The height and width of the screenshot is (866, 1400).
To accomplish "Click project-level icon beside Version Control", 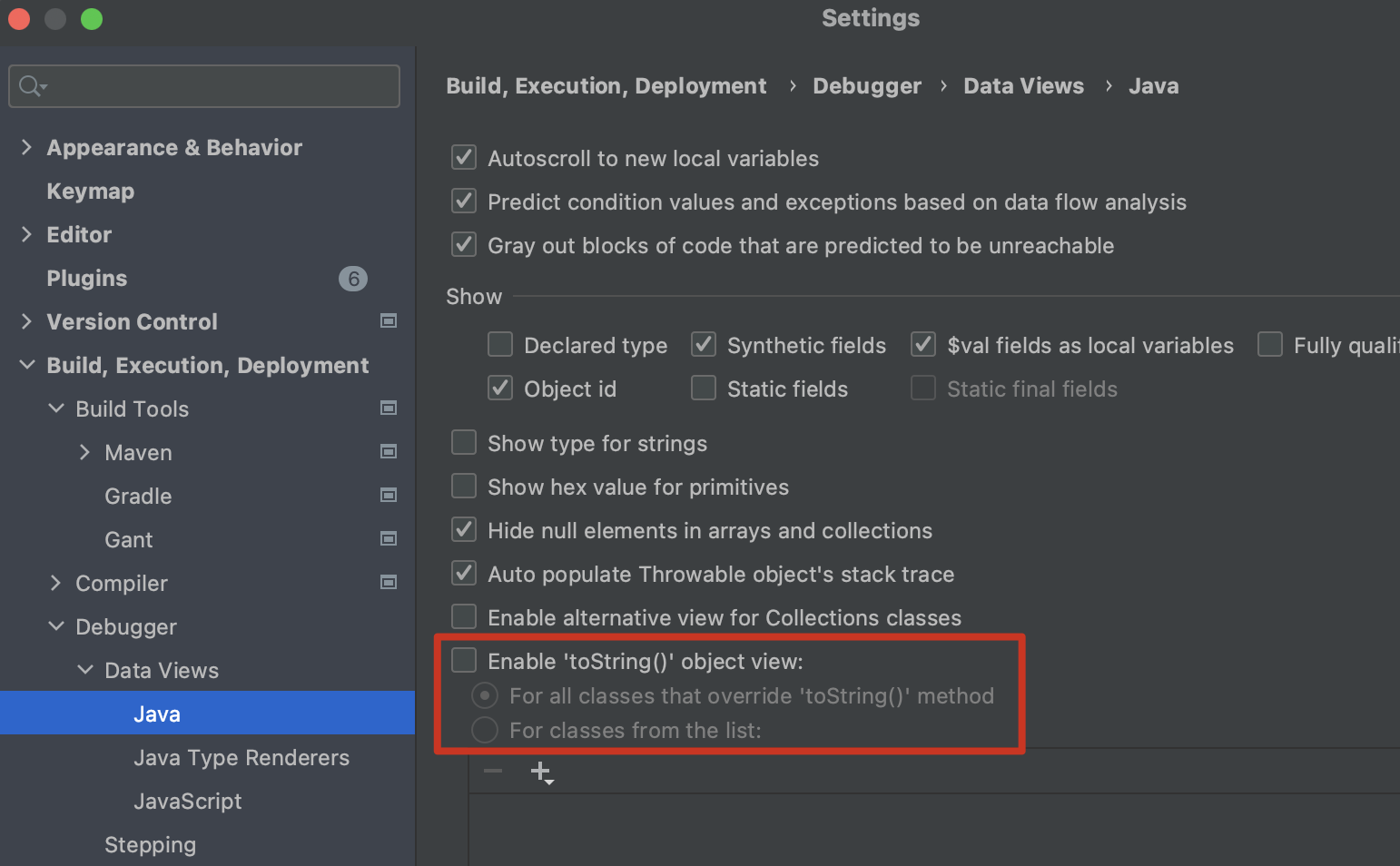I will pyautogui.click(x=389, y=320).
